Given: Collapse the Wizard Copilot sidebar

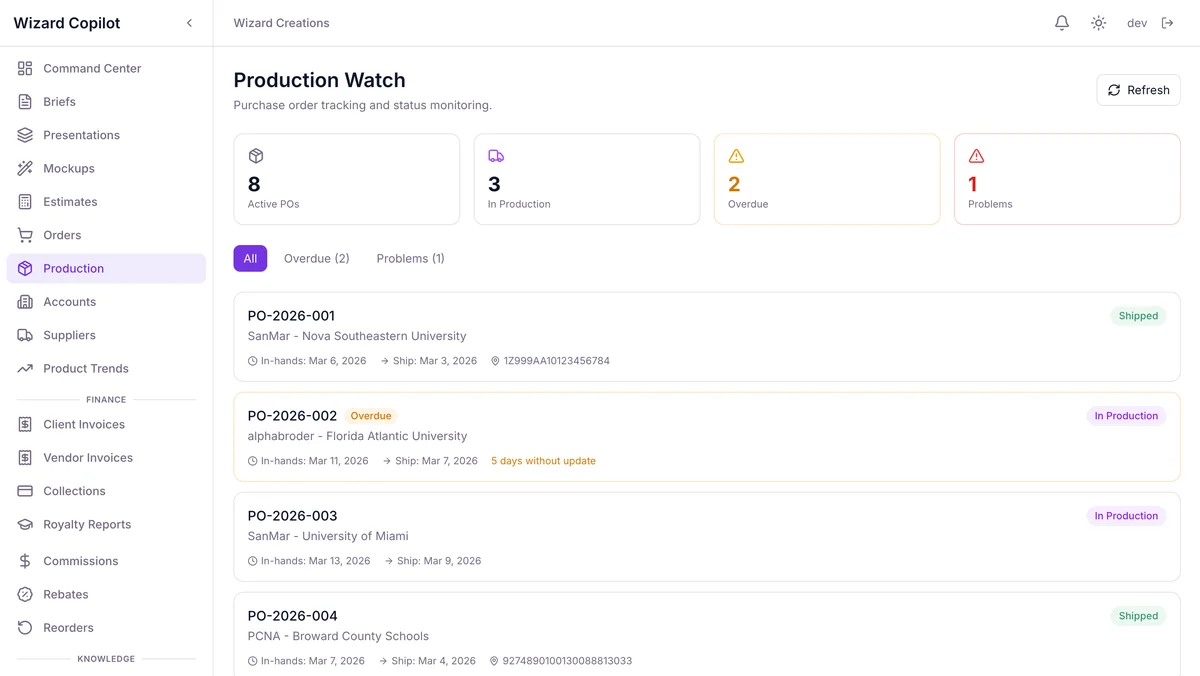Looking at the screenshot, I should tap(189, 23).
